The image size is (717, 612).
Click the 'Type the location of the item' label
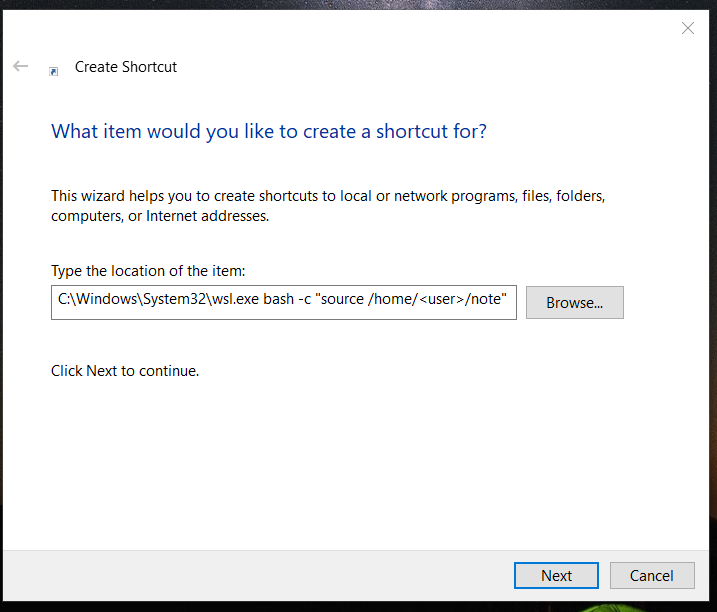pyautogui.click(x=147, y=271)
